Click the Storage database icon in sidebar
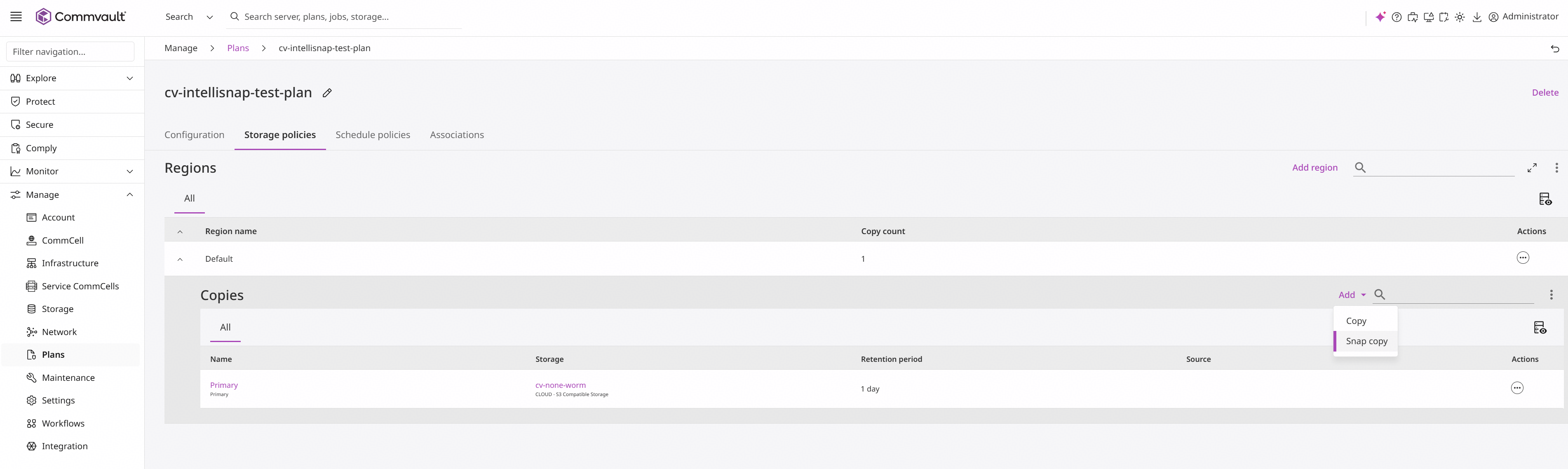The width and height of the screenshot is (1568, 469). (32, 309)
